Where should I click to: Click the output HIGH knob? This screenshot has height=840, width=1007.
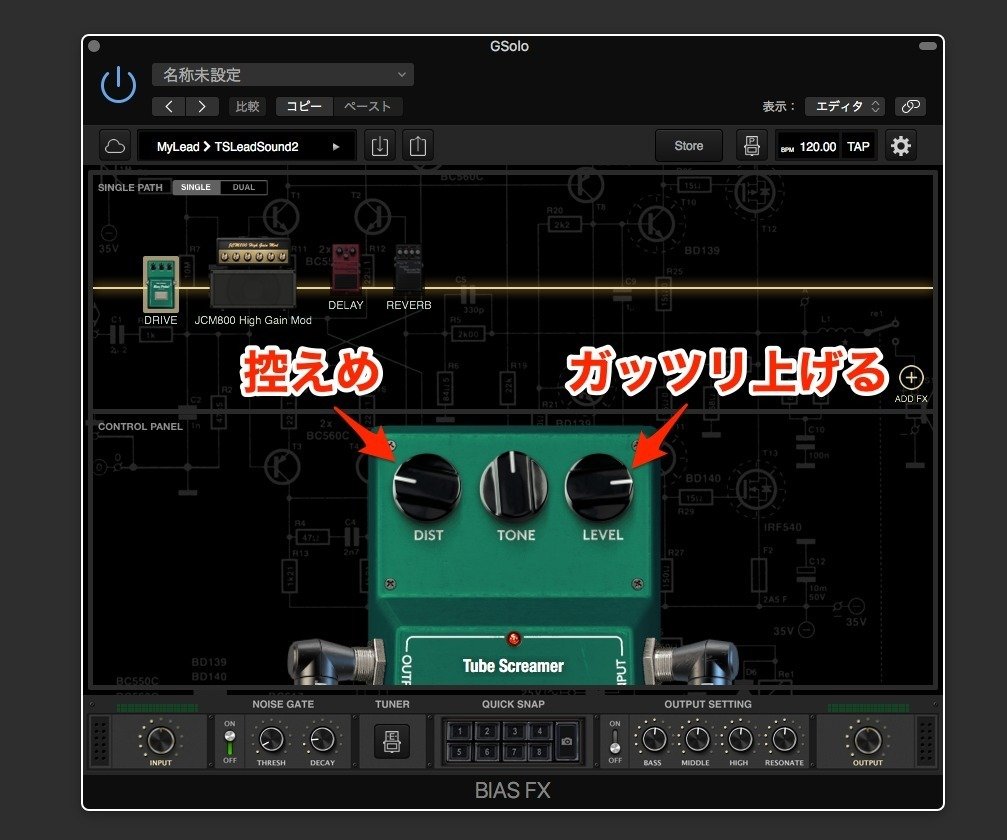click(x=739, y=739)
